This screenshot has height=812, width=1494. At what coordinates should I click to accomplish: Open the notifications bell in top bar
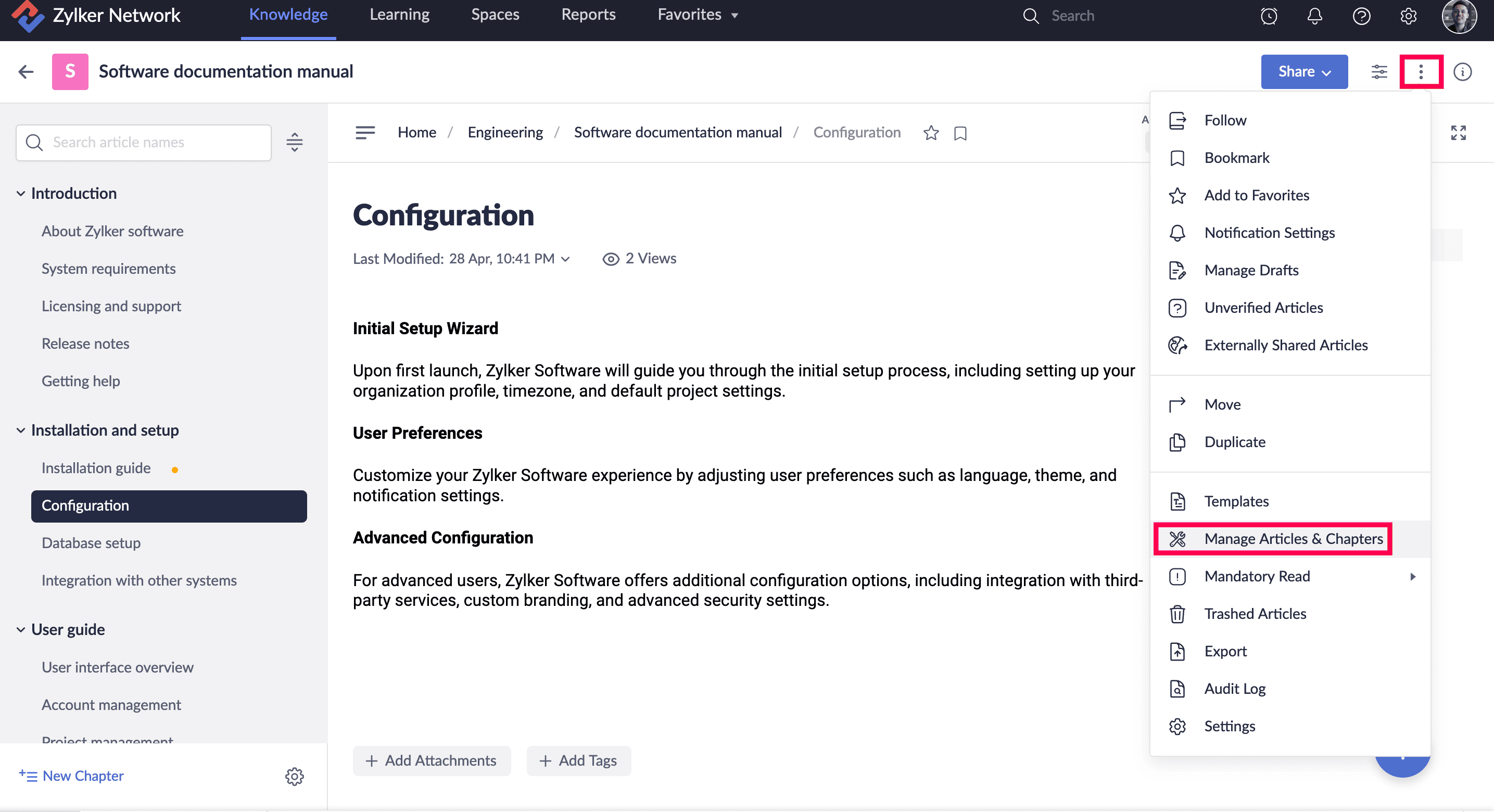click(1314, 16)
